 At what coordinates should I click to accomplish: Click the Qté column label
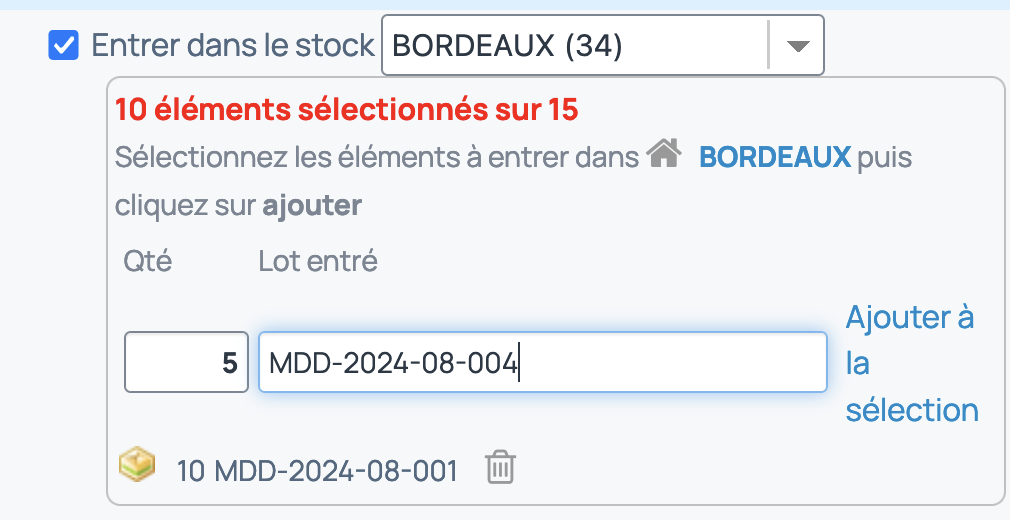click(x=148, y=262)
